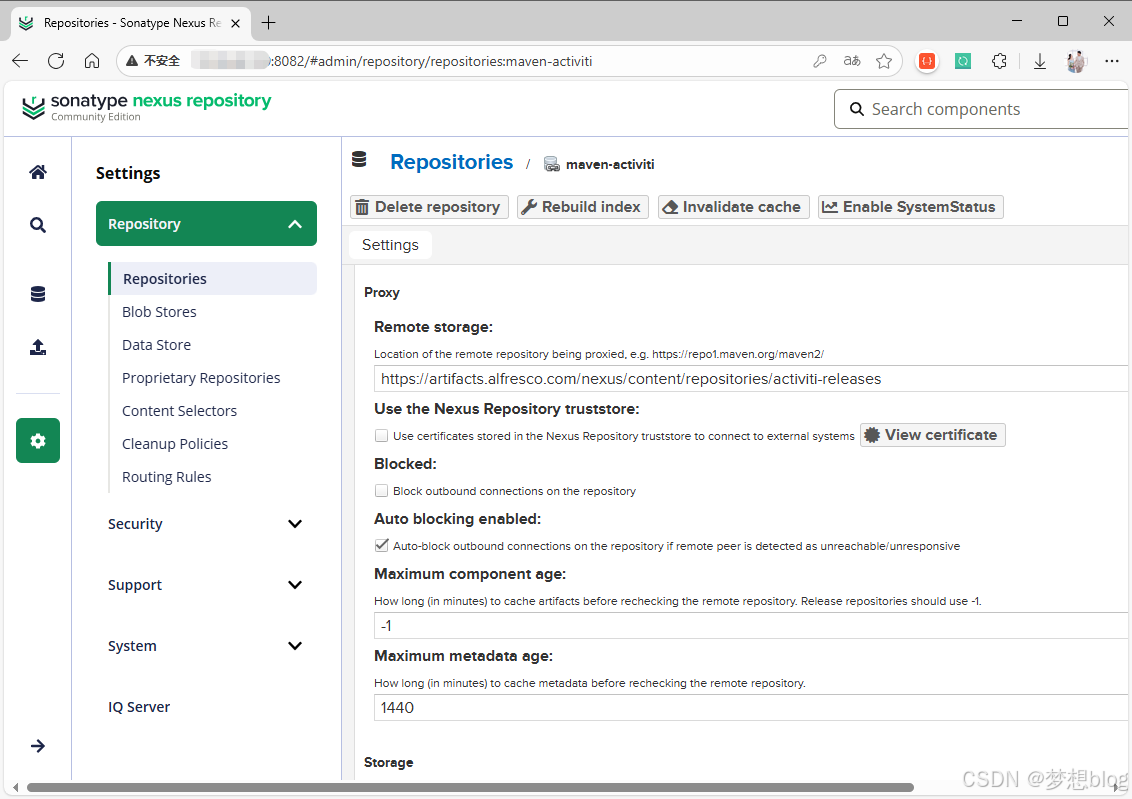The width and height of the screenshot is (1132, 799).
Task: Open the browser home page icon
Action: click(x=92, y=61)
